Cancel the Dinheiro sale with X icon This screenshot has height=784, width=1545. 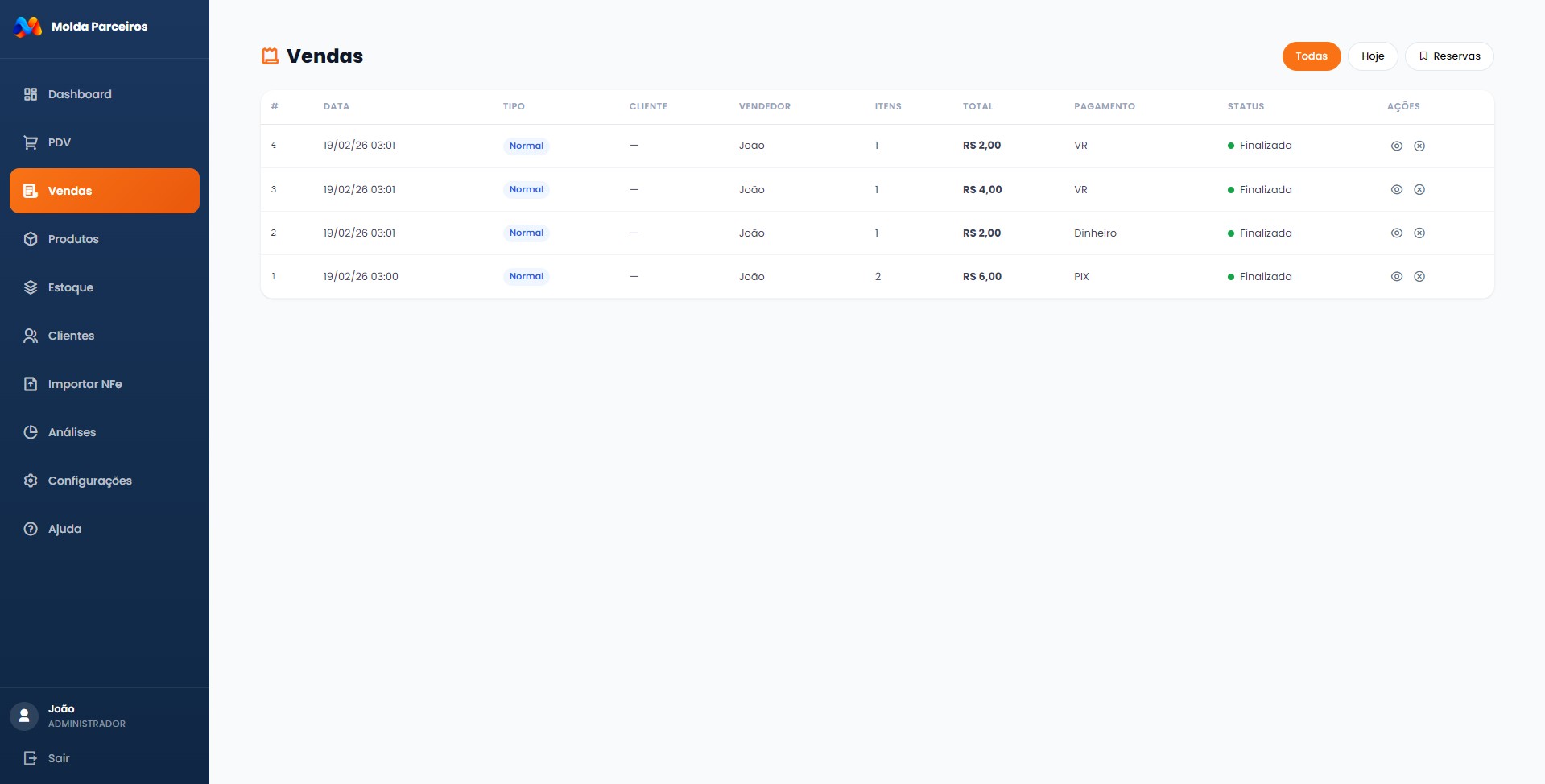1419,233
